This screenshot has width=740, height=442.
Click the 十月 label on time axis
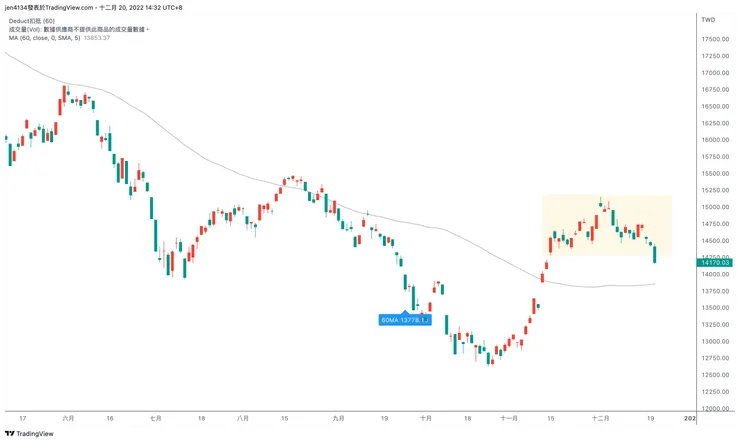[x=425, y=419]
